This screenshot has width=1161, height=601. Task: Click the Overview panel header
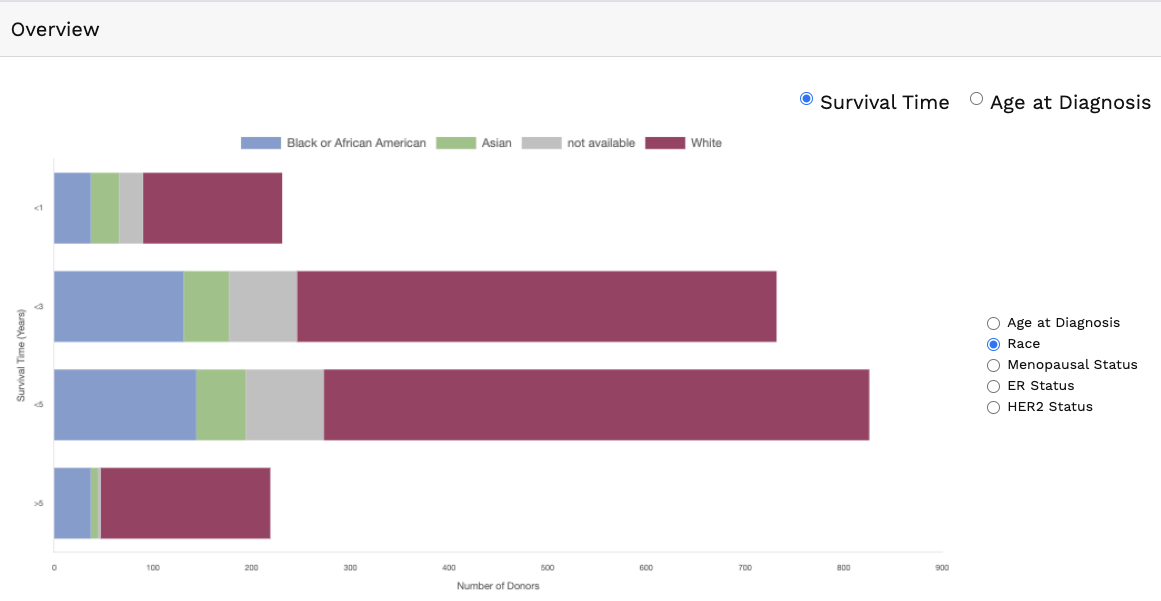click(x=55, y=29)
